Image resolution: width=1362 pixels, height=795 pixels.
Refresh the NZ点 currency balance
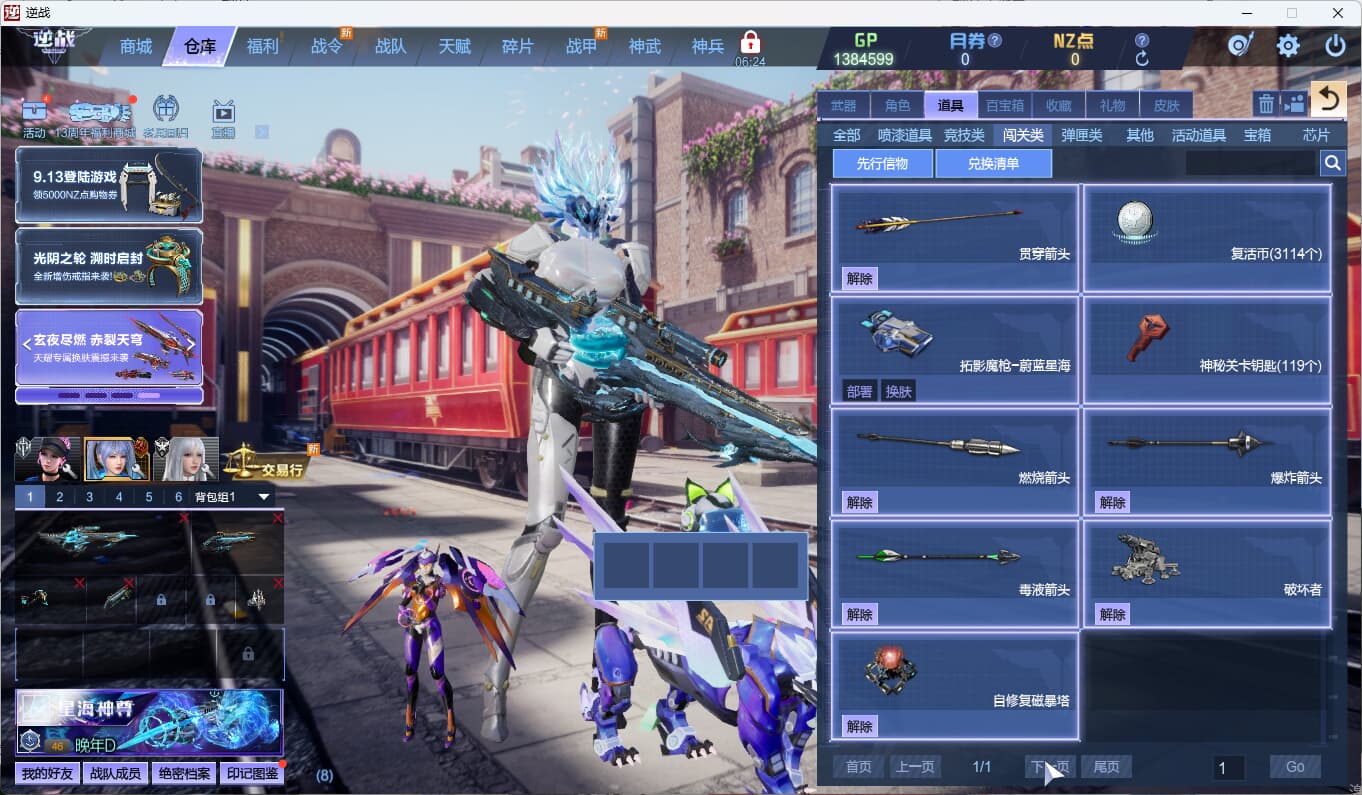click(1142, 59)
